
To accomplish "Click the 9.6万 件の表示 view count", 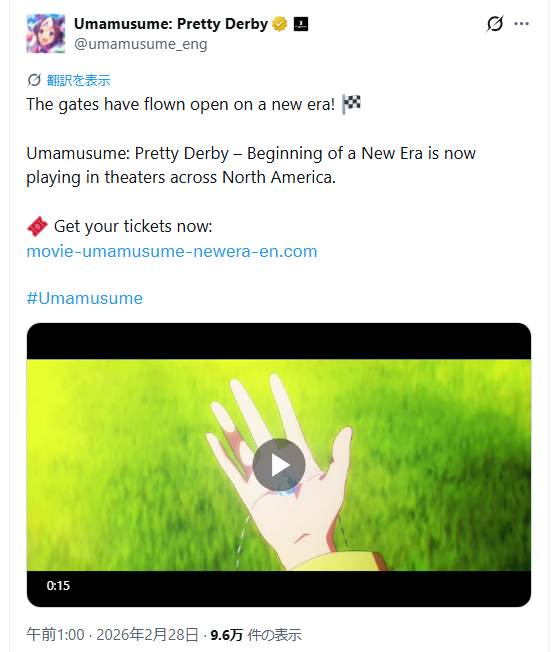I will coord(256,635).
